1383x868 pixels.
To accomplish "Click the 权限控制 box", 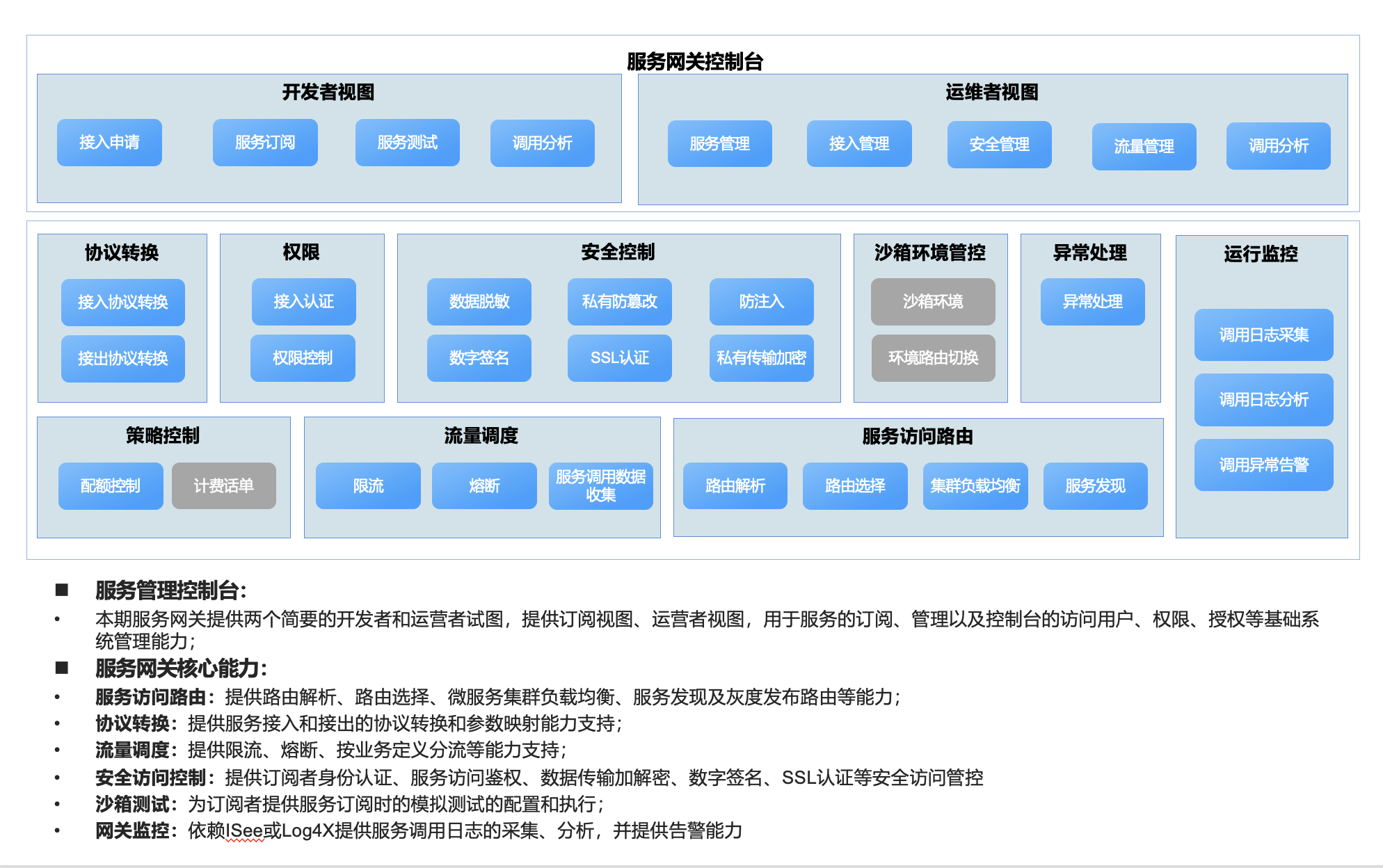I will (303, 358).
